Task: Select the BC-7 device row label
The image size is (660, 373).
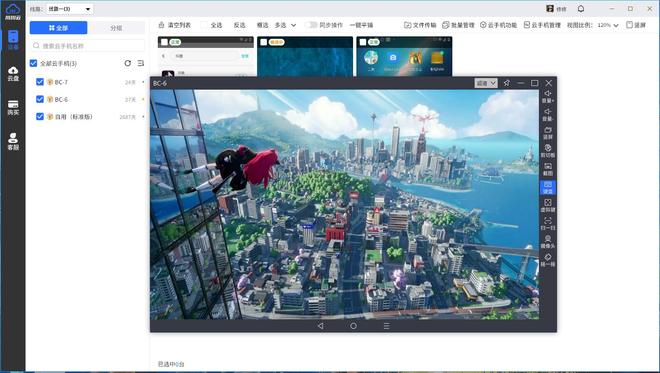Action: [x=61, y=82]
